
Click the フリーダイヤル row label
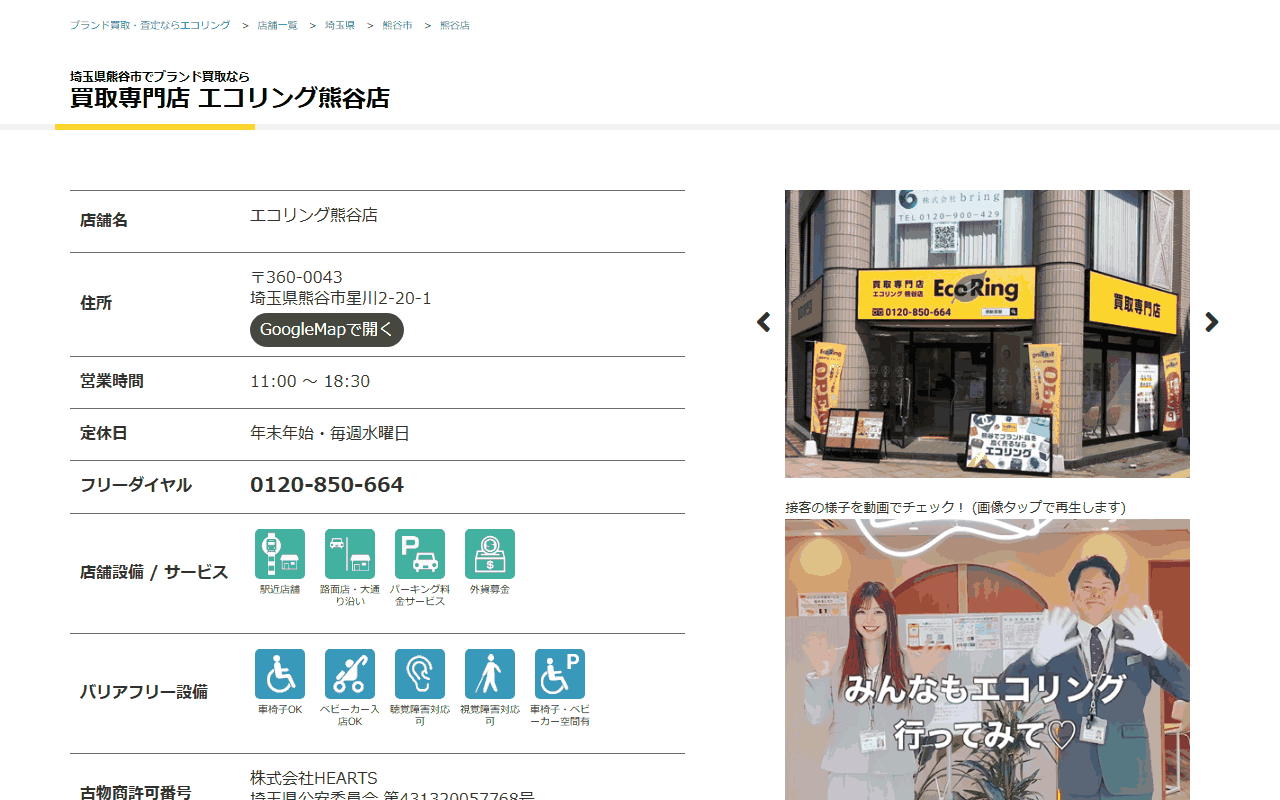tap(136, 485)
